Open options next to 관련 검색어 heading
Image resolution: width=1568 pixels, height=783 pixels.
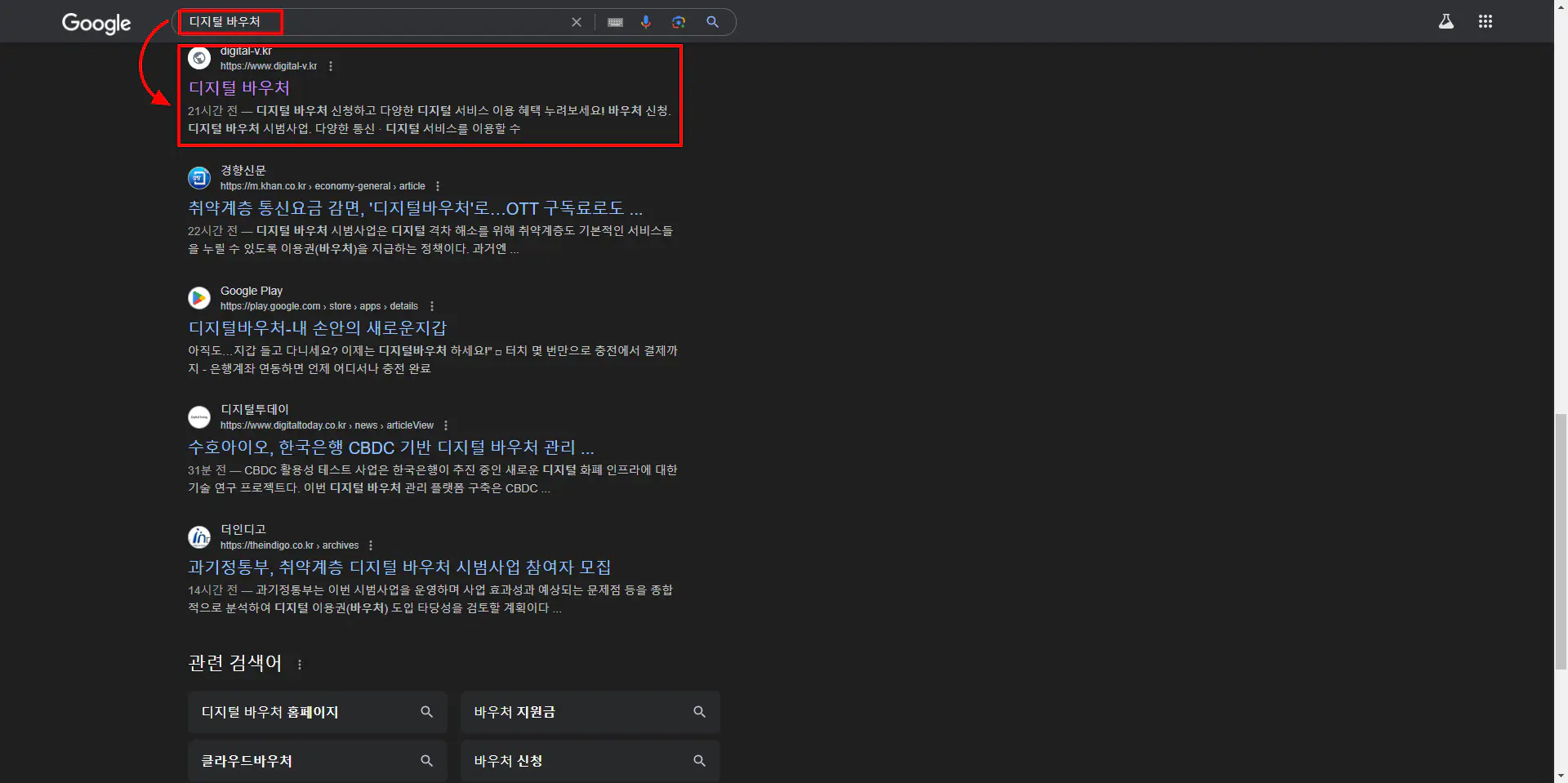(x=300, y=665)
